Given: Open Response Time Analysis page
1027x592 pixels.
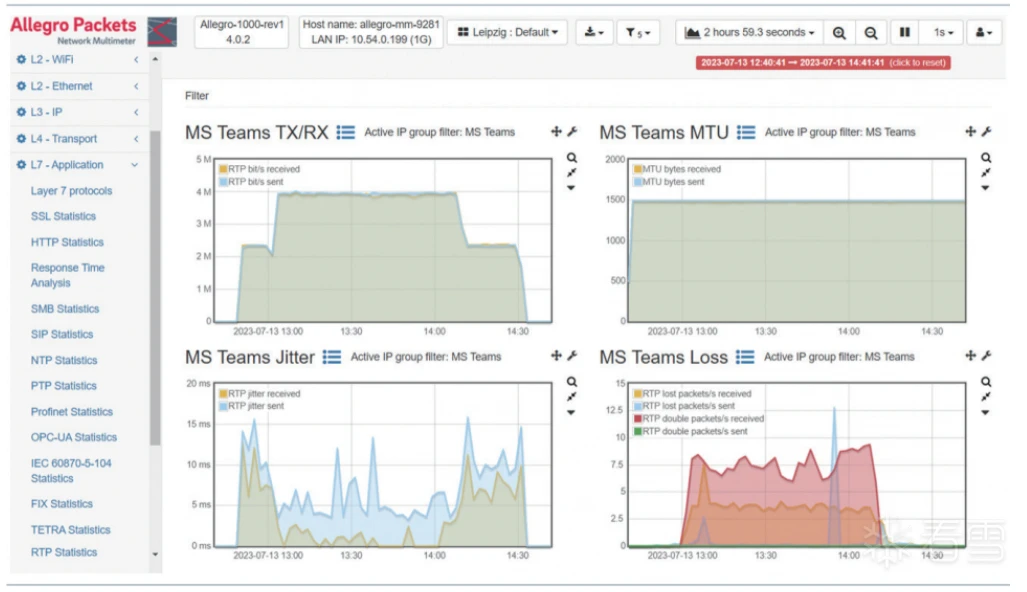Looking at the screenshot, I should point(67,276).
